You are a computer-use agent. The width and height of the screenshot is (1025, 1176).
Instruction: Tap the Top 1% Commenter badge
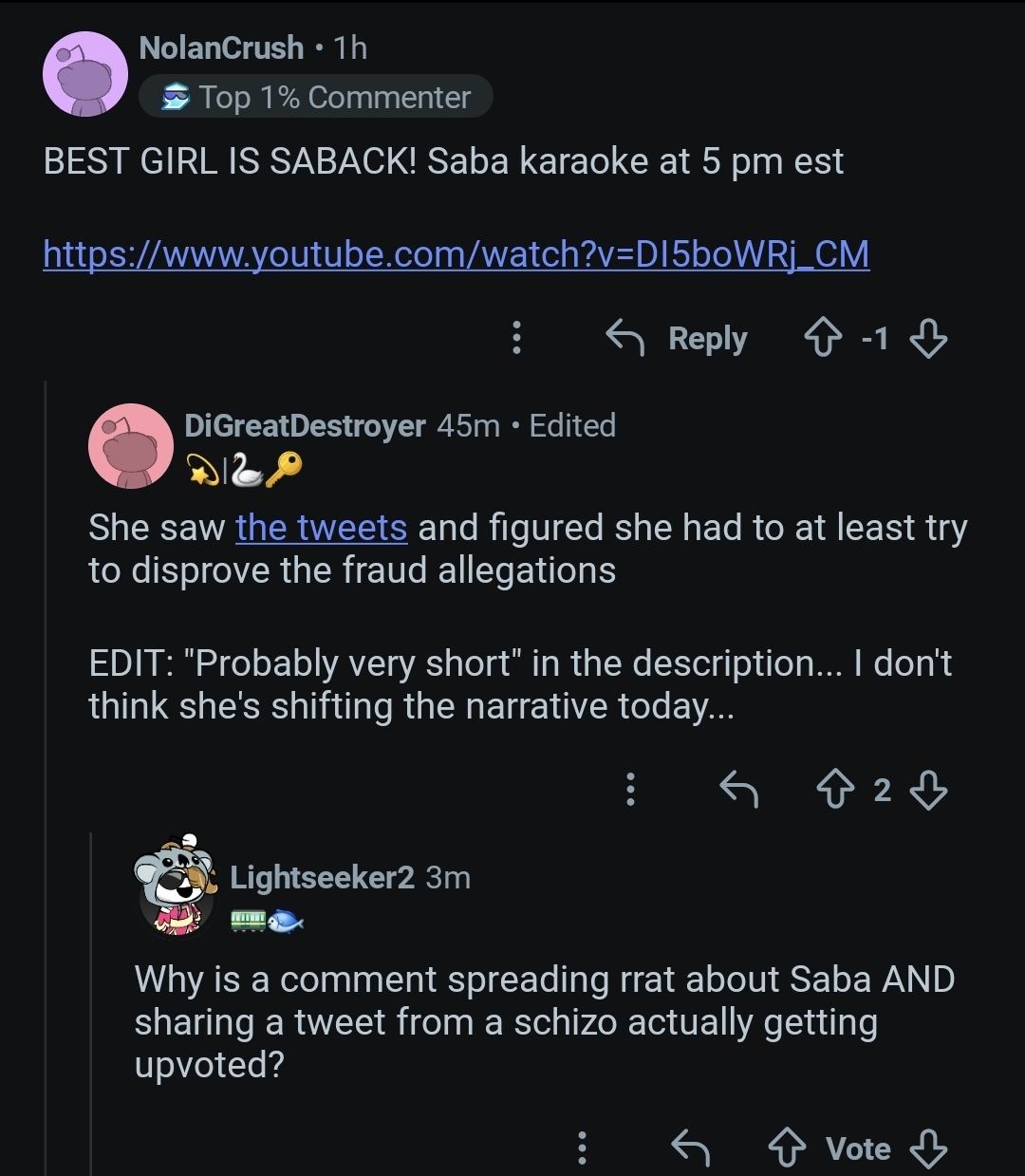316,97
